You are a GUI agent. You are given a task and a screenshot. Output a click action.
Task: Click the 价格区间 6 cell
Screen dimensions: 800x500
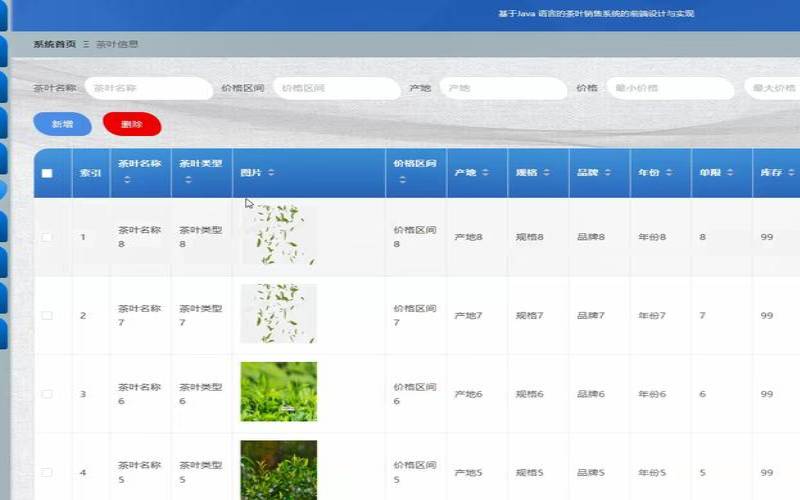tap(415, 394)
